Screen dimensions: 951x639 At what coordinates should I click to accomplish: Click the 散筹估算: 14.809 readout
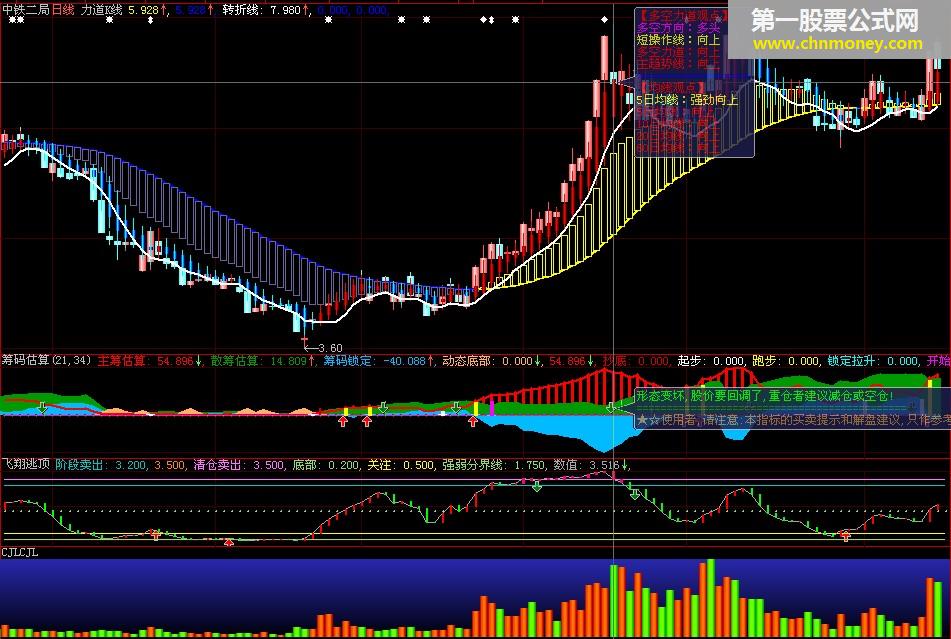click(x=262, y=361)
